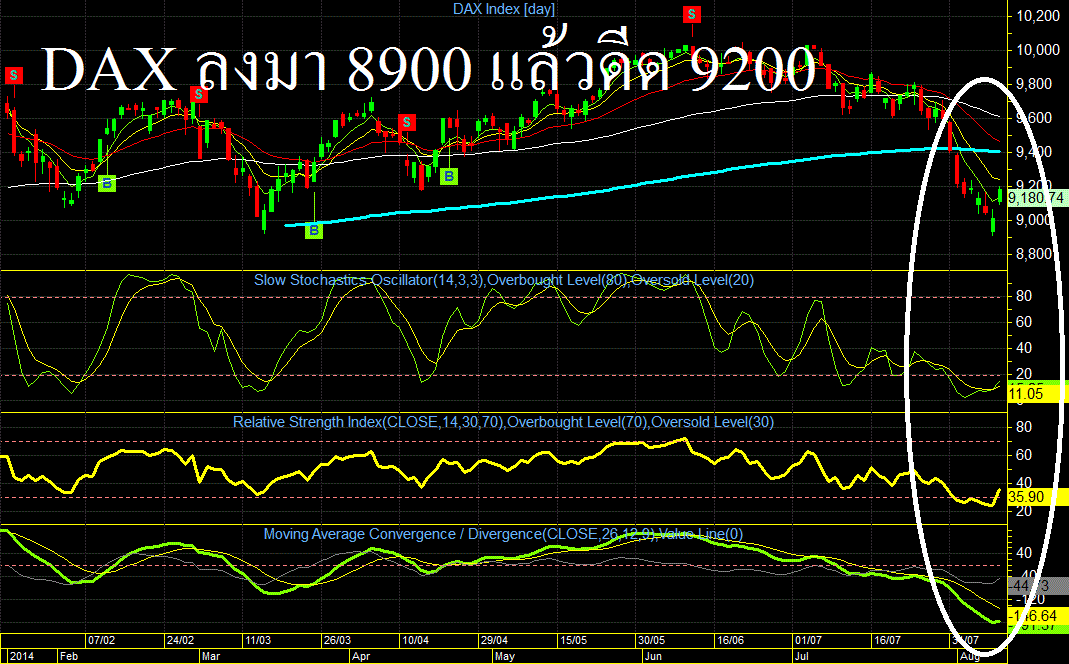
Task: Click the green B buy marker after 10/04
Action: tap(449, 176)
